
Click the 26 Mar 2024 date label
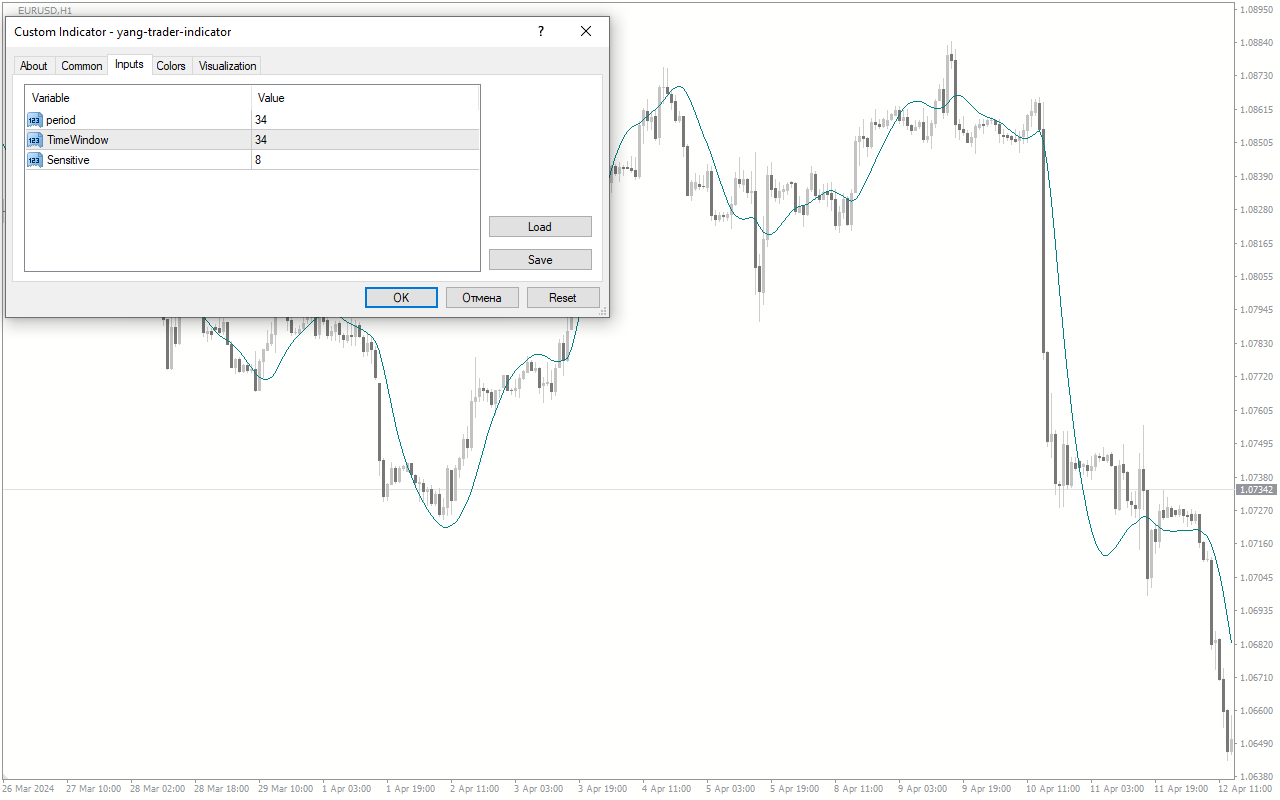pos(30,789)
